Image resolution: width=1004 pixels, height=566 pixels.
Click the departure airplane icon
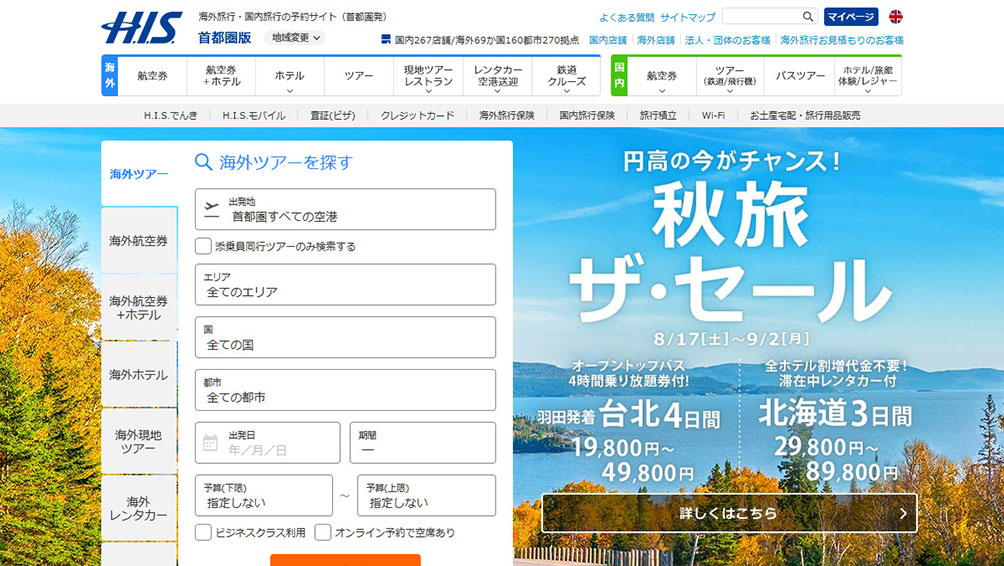click(x=212, y=209)
